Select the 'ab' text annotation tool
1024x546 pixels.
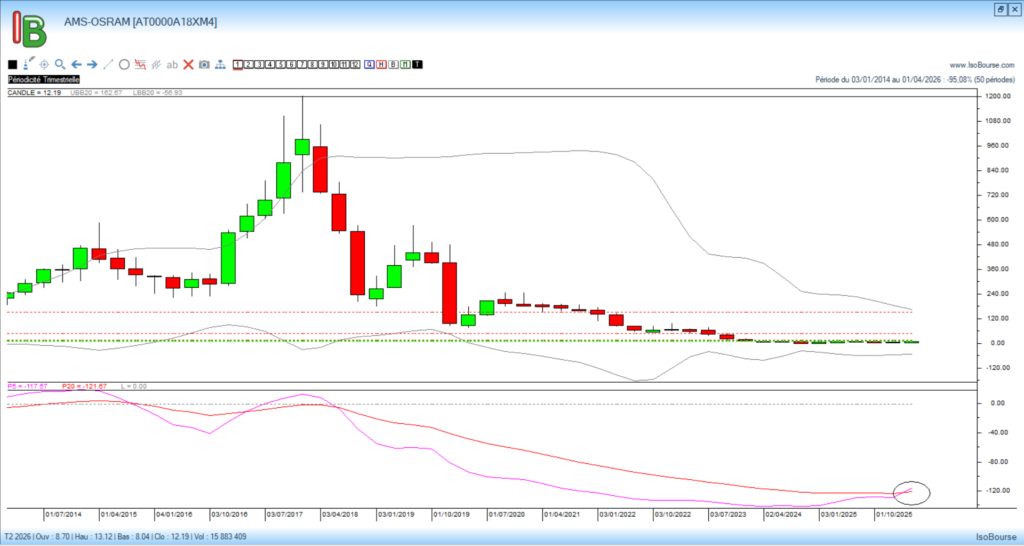172,65
